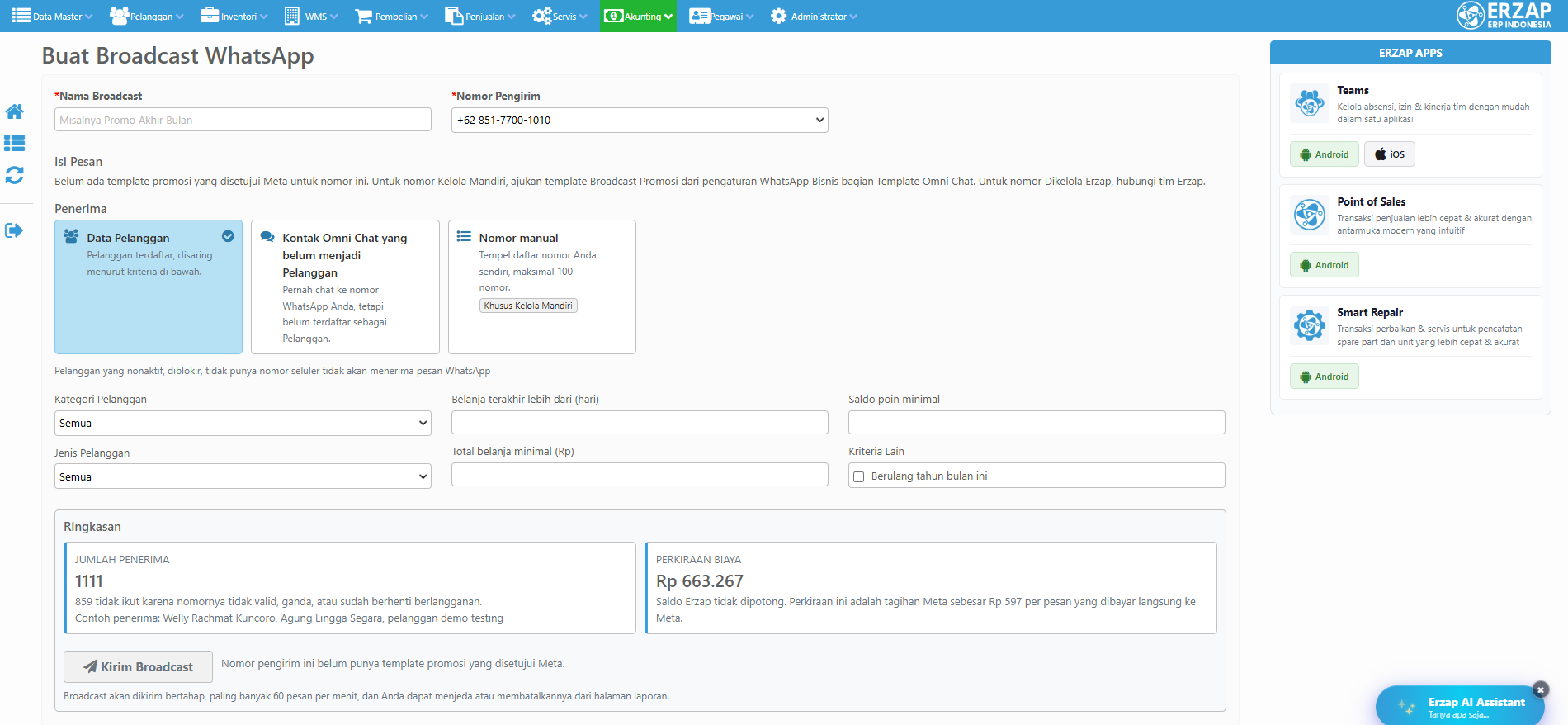Screen dimensions: 1568x725
Task: Click the ERZAP APPS panel header
Action: tap(1410, 53)
